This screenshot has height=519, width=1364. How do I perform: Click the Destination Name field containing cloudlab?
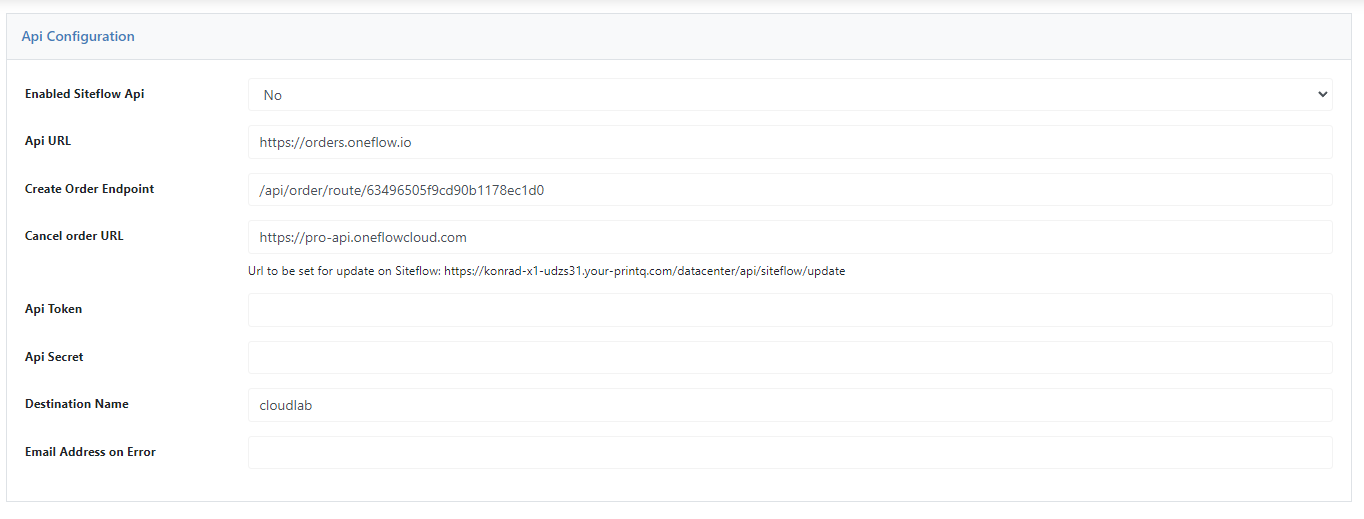(x=790, y=405)
